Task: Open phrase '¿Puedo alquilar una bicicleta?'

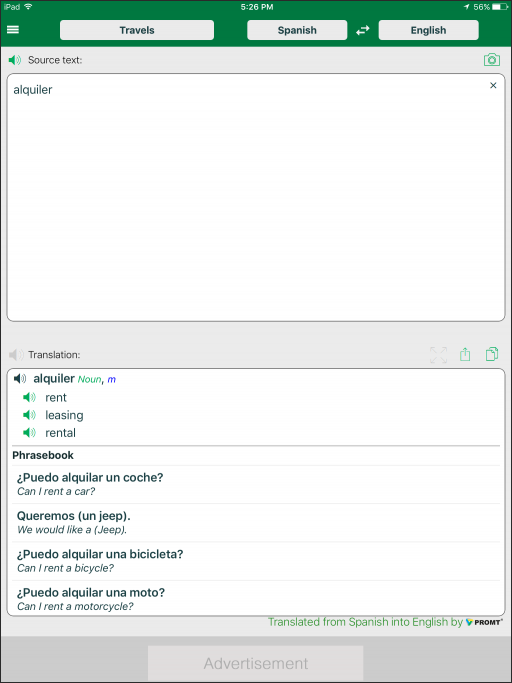Action: [256, 561]
